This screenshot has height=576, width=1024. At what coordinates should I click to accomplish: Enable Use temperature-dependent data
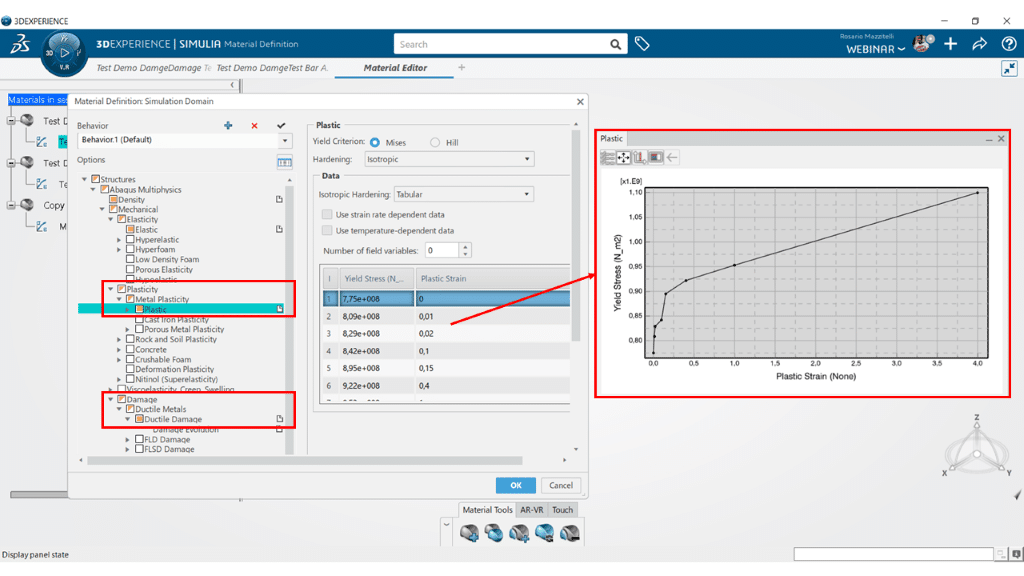(327, 230)
